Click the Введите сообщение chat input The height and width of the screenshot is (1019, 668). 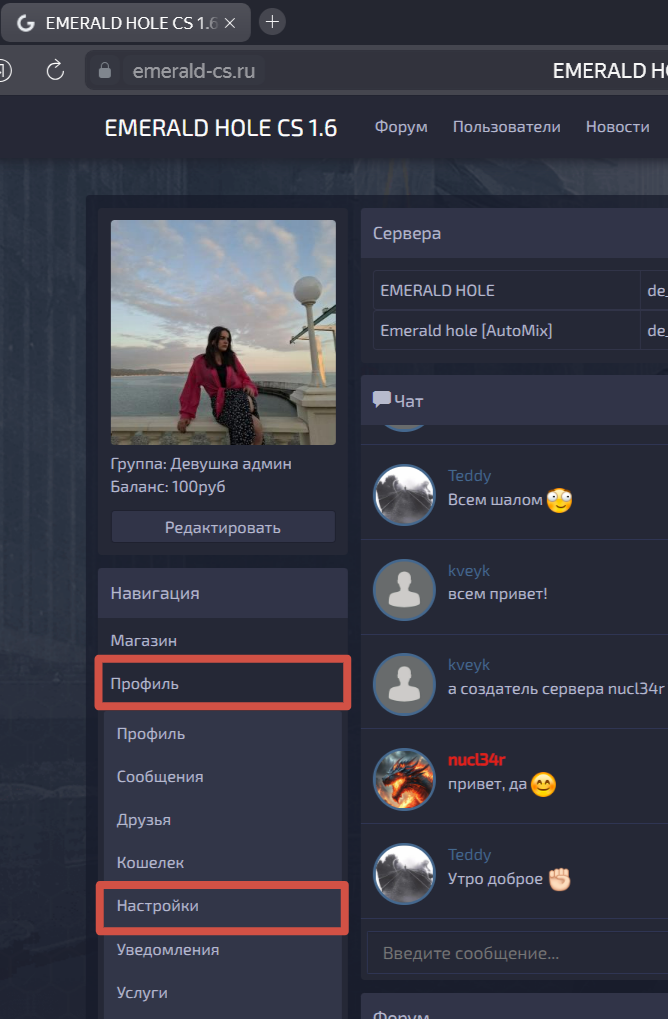tap(517, 953)
